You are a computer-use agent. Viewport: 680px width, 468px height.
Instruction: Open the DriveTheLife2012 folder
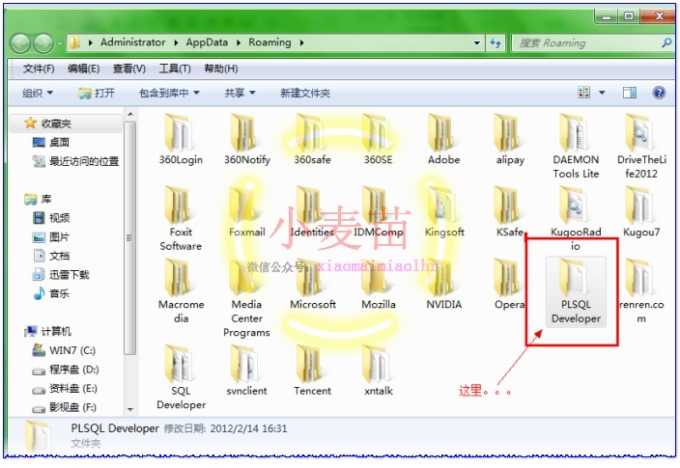(x=641, y=147)
